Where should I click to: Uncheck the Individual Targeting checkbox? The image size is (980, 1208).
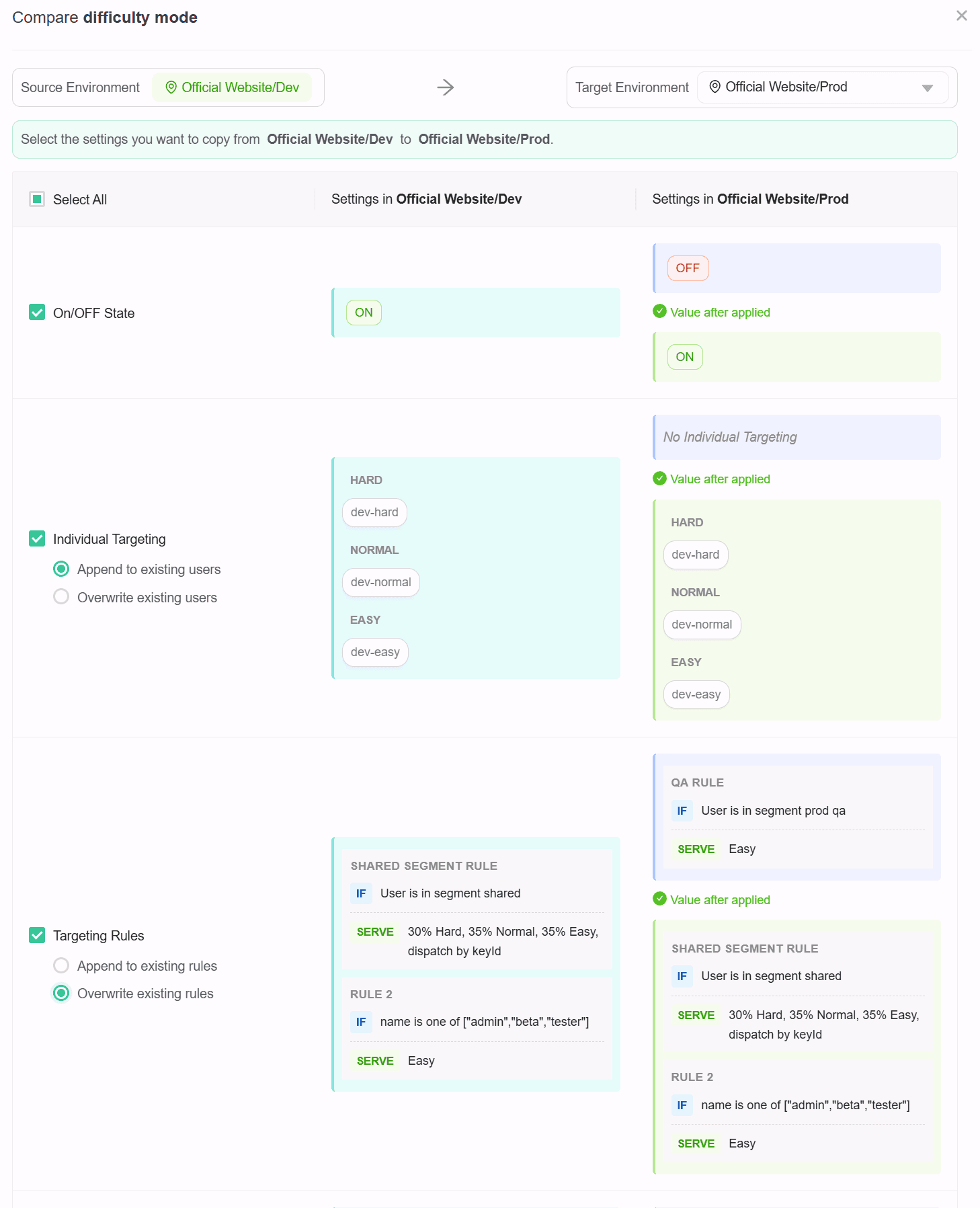point(37,538)
